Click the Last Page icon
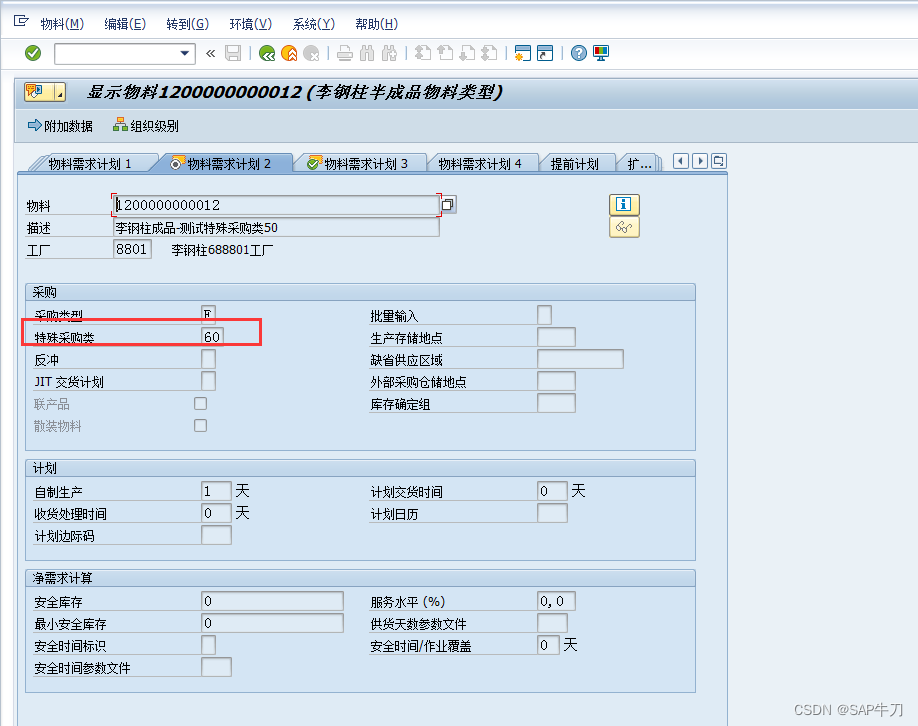Image resolution: width=918 pixels, height=726 pixels. tap(489, 53)
